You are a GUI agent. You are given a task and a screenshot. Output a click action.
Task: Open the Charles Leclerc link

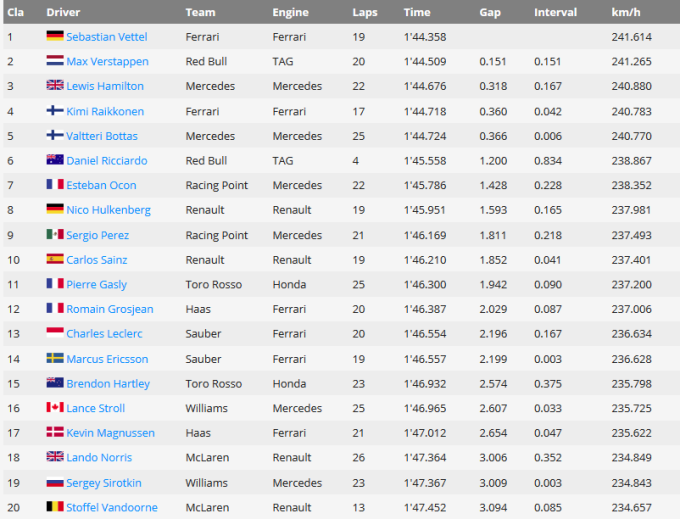coord(104,334)
